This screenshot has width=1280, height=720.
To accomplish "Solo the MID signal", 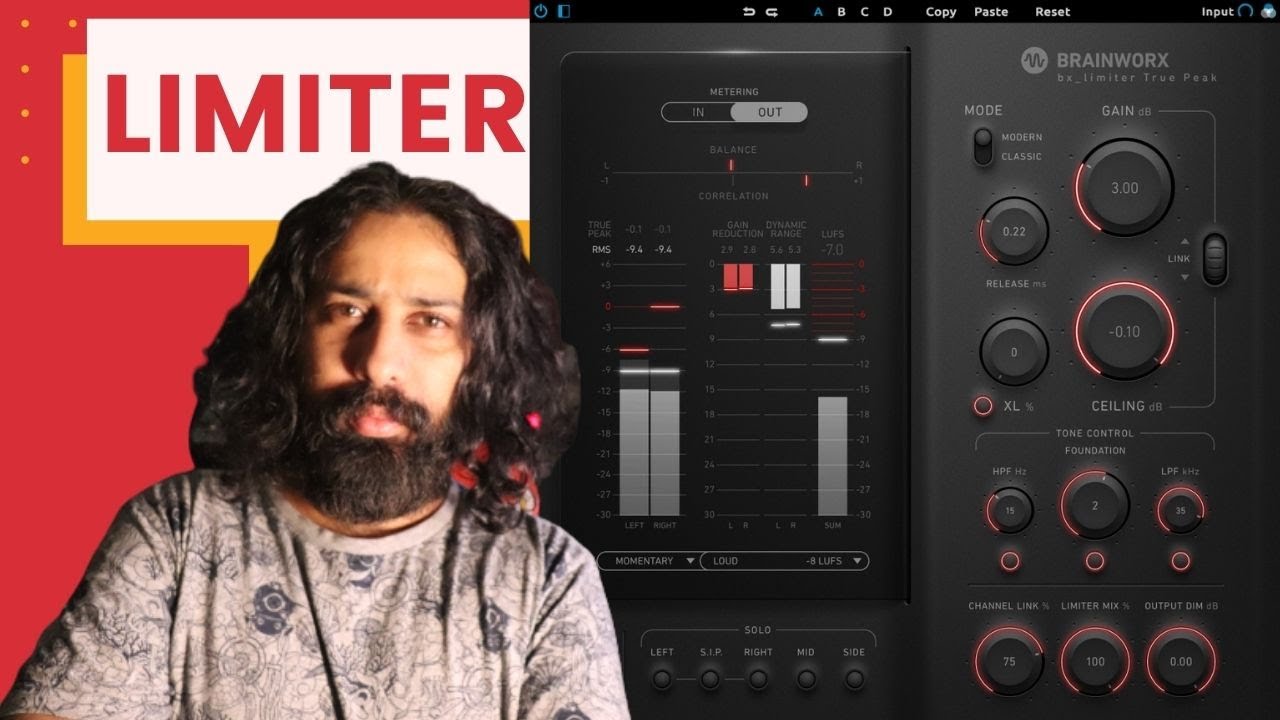I will point(806,679).
